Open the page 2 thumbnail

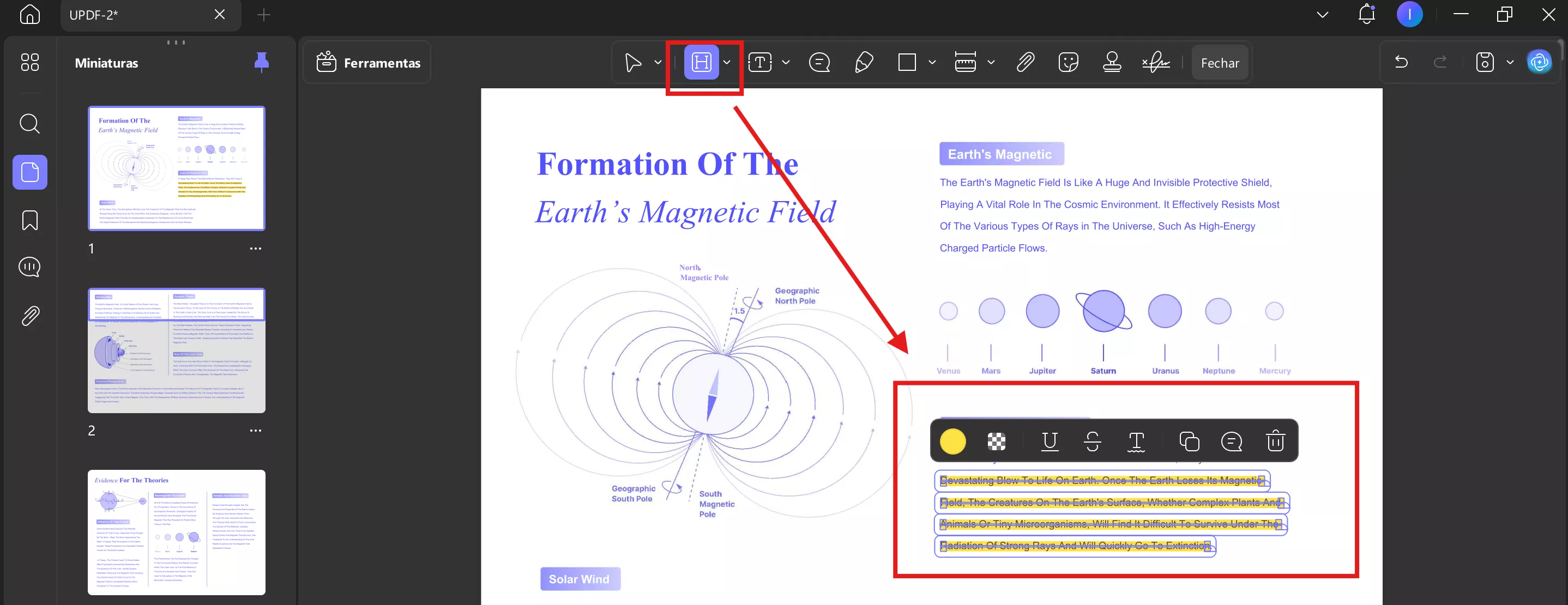pyautogui.click(x=177, y=350)
